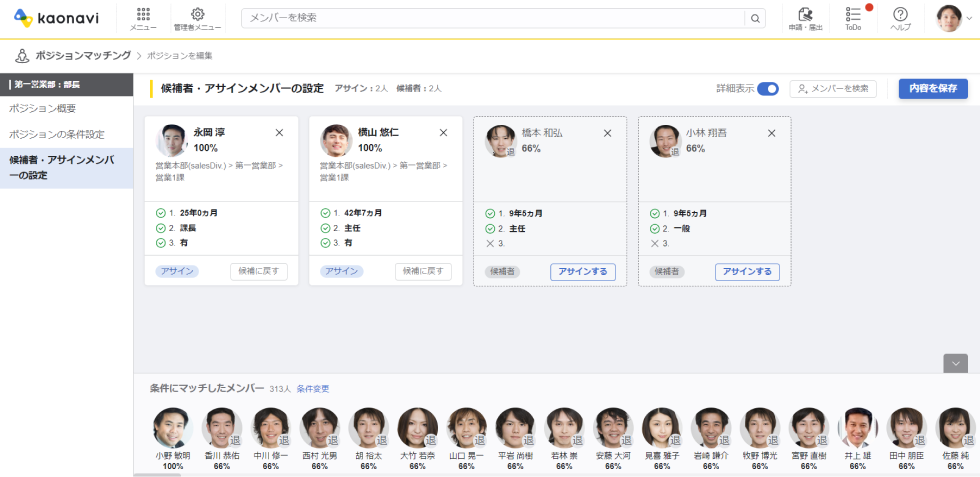Select ポジションの条件設定 in the sidebar
This screenshot has width=980, height=477.
click(56, 134)
